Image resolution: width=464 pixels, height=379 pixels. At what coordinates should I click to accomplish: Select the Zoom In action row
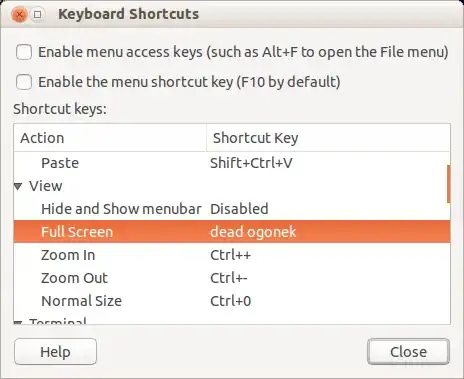[232, 255]
